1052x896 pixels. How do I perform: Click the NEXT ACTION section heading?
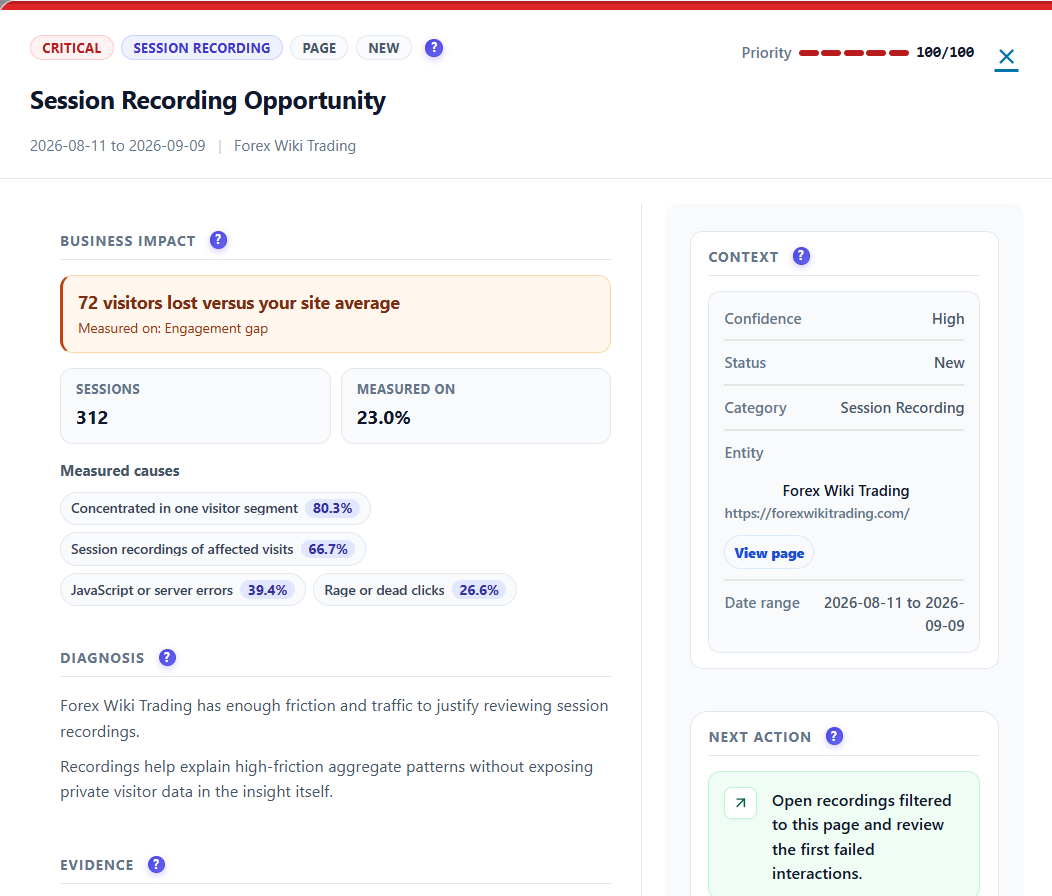coord(760,737)
